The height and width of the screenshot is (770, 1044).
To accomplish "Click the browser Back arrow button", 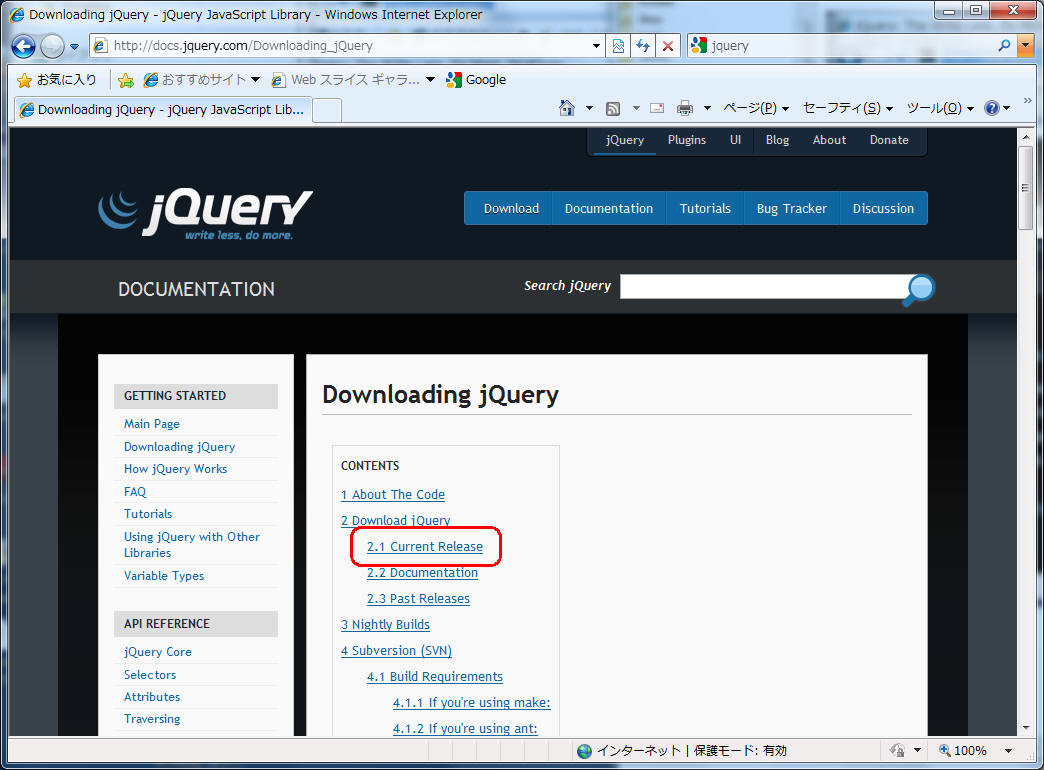I will pos(23,46).
